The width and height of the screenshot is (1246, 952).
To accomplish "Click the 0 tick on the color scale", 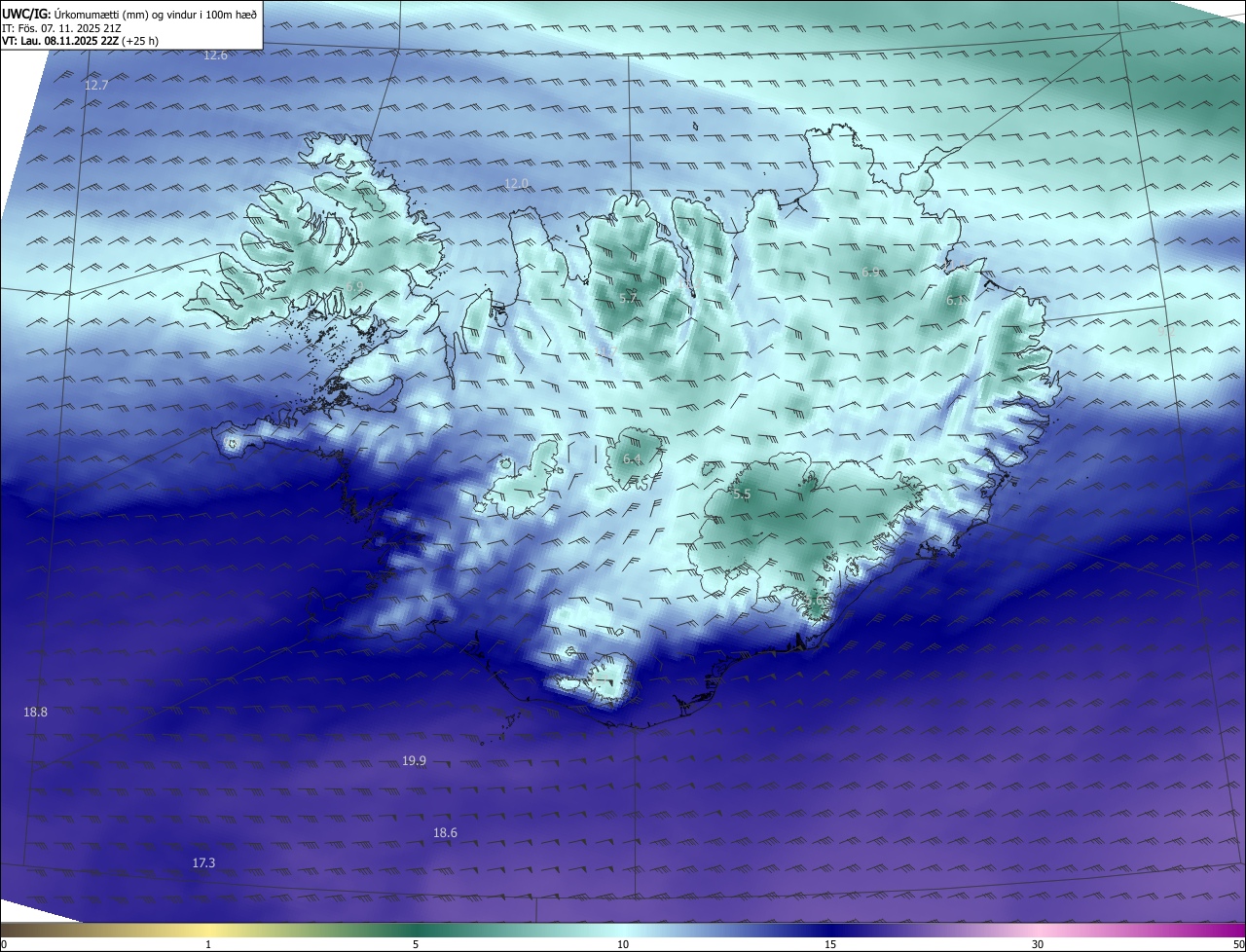I will coord(4,945).
